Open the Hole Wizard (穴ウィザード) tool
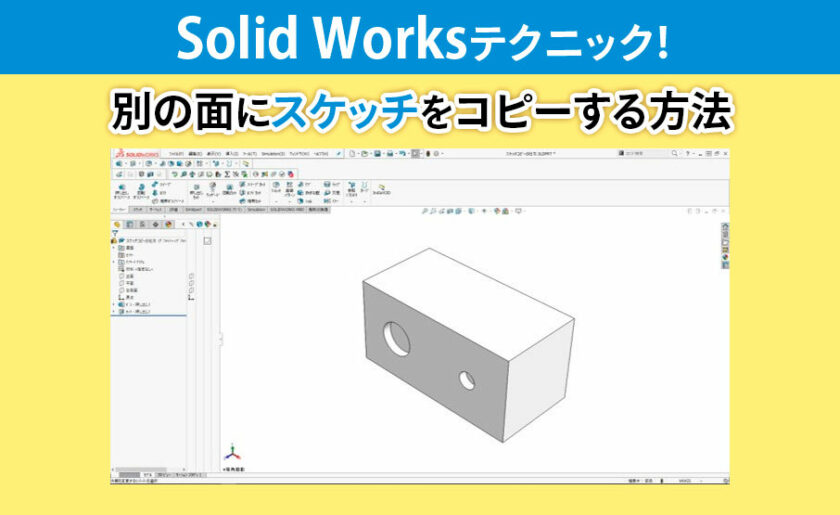The width and height of the screenshot is (840, 515). click(212, 190)
